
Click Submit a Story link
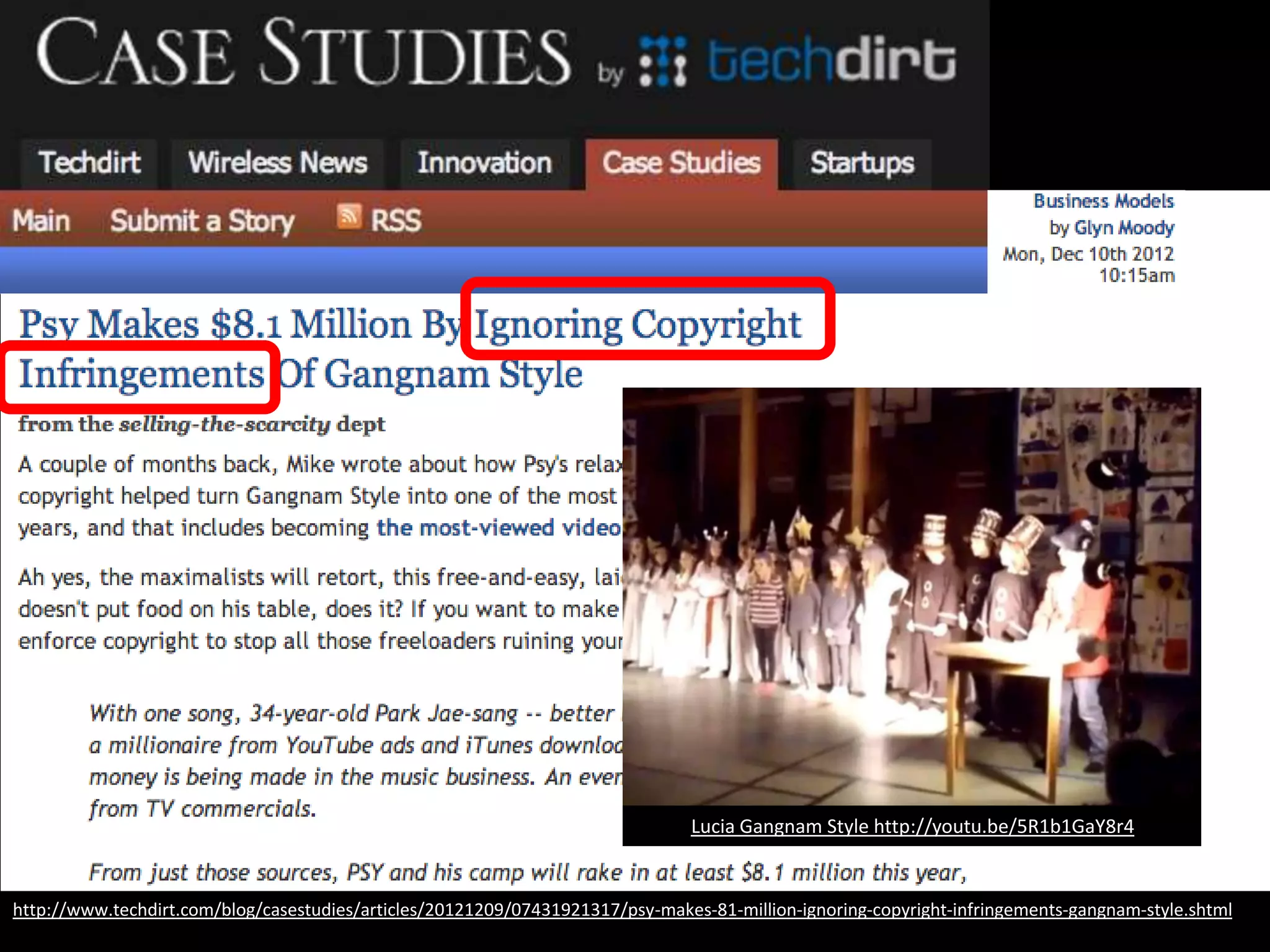[202, 221]
